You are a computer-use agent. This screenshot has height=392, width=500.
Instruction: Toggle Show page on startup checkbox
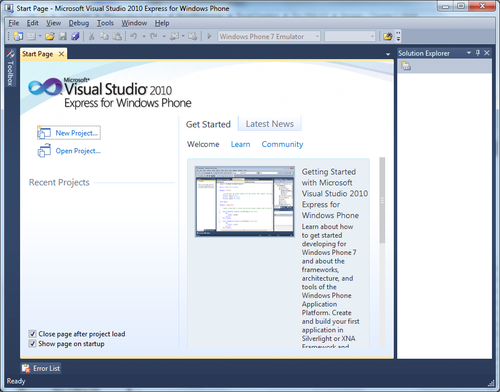pyautogui.click(x=32, y=344)
